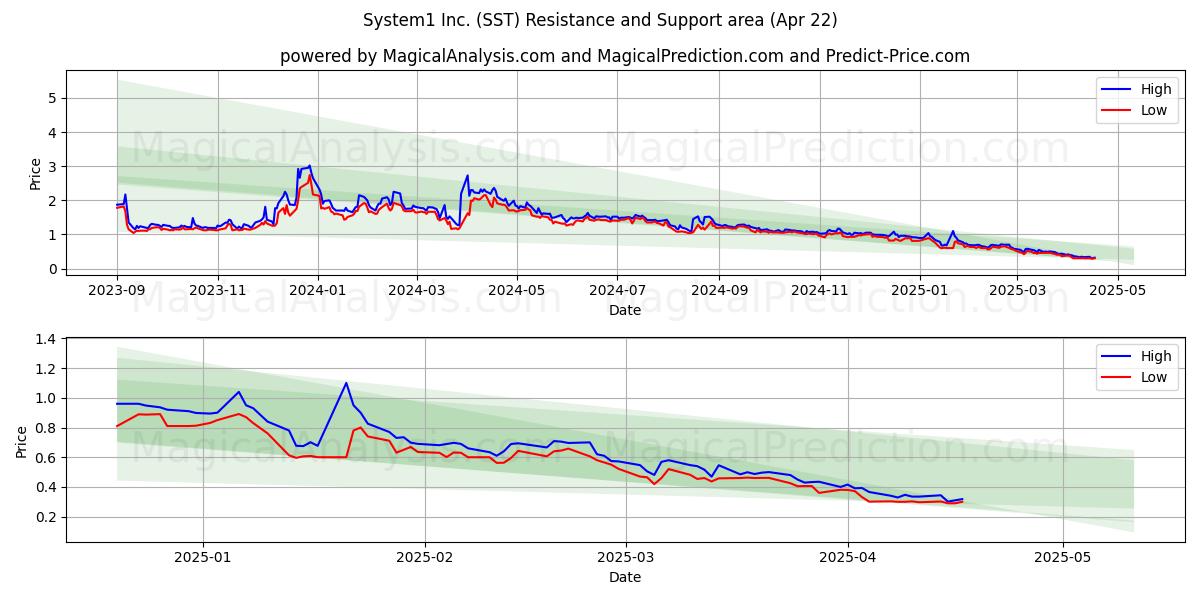The width and height of the screenshot is (1200, 600).
Task: Click the '2023-11' label on the upper x-axis
Action: click(x=218, y=290)
